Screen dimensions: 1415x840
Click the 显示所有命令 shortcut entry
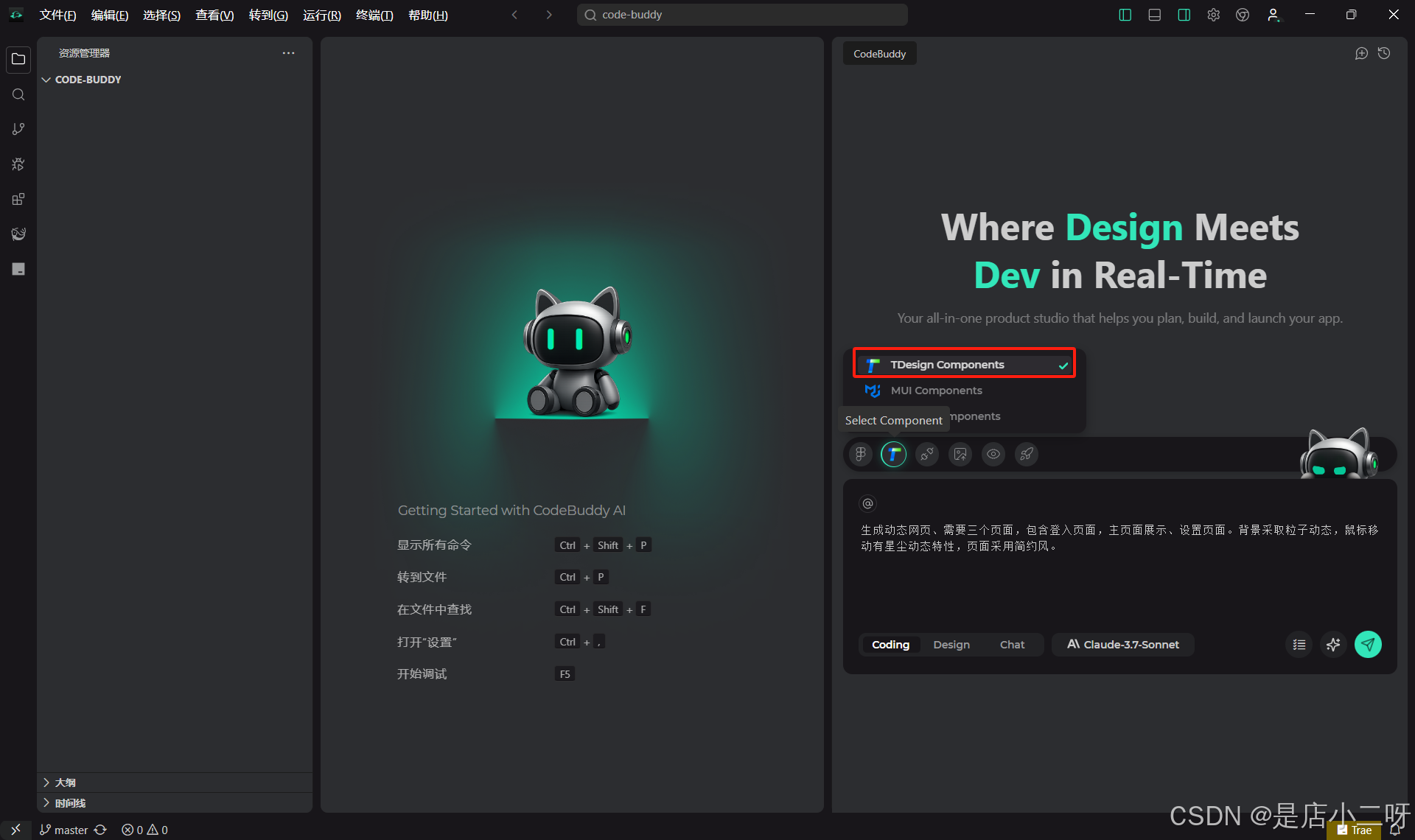coord(434,545)
